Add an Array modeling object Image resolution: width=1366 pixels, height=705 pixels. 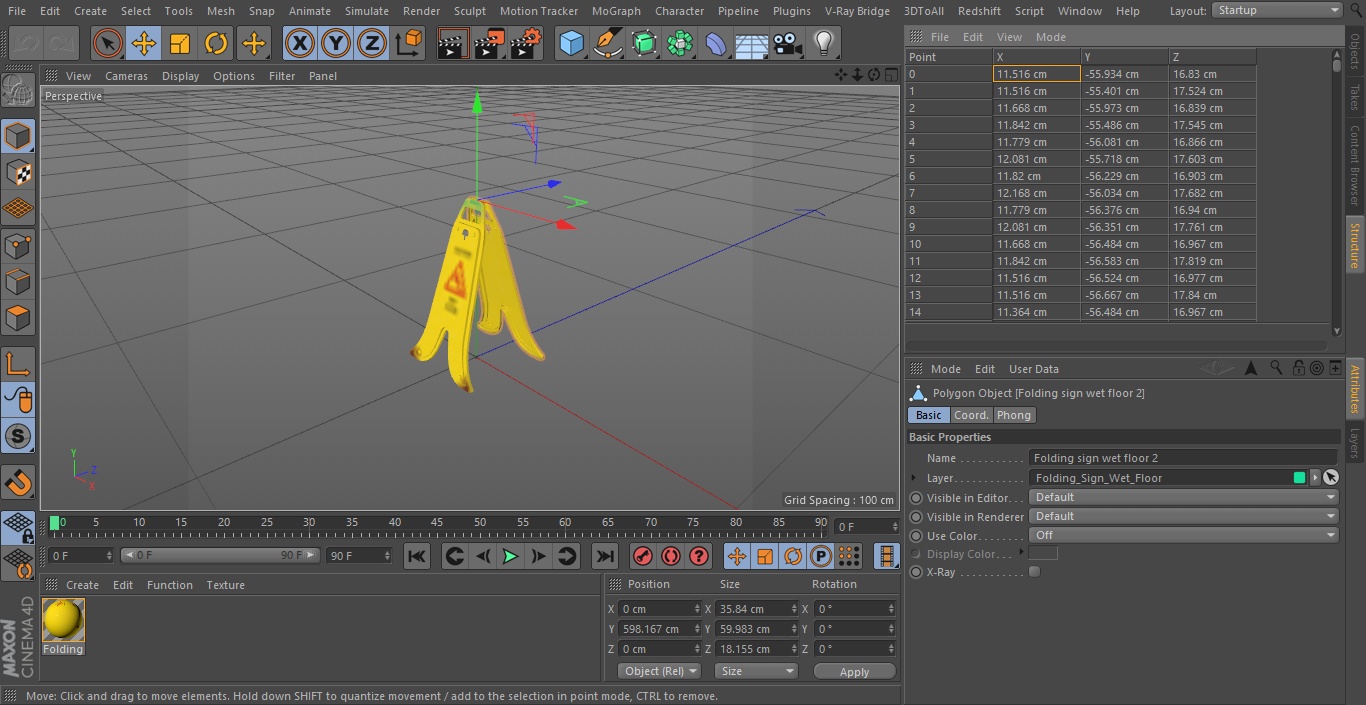pos(680,43)
